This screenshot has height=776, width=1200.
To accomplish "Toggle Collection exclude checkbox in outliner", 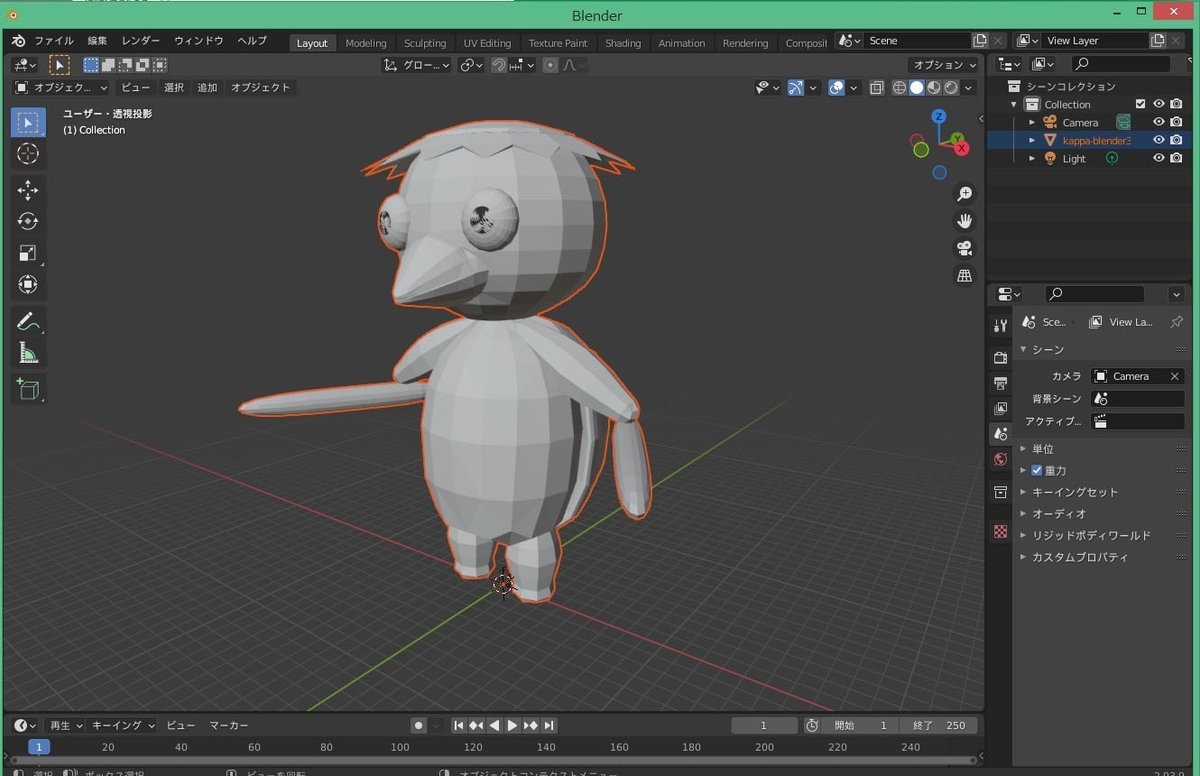I will (1140, 104).
